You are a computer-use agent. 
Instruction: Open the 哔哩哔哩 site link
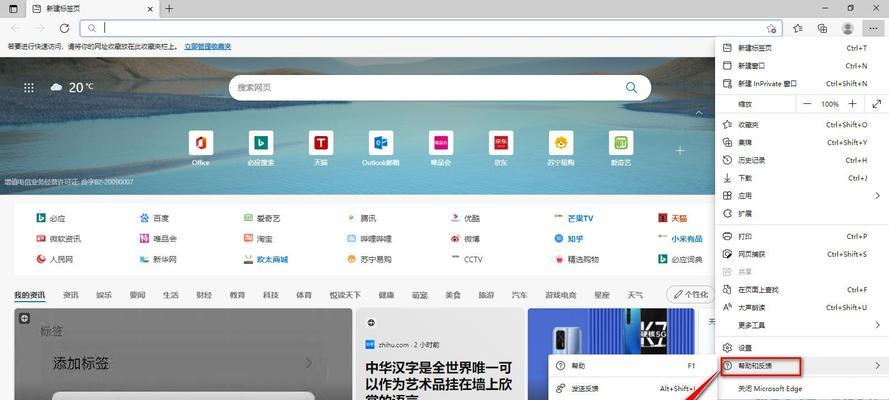(369, 239)
